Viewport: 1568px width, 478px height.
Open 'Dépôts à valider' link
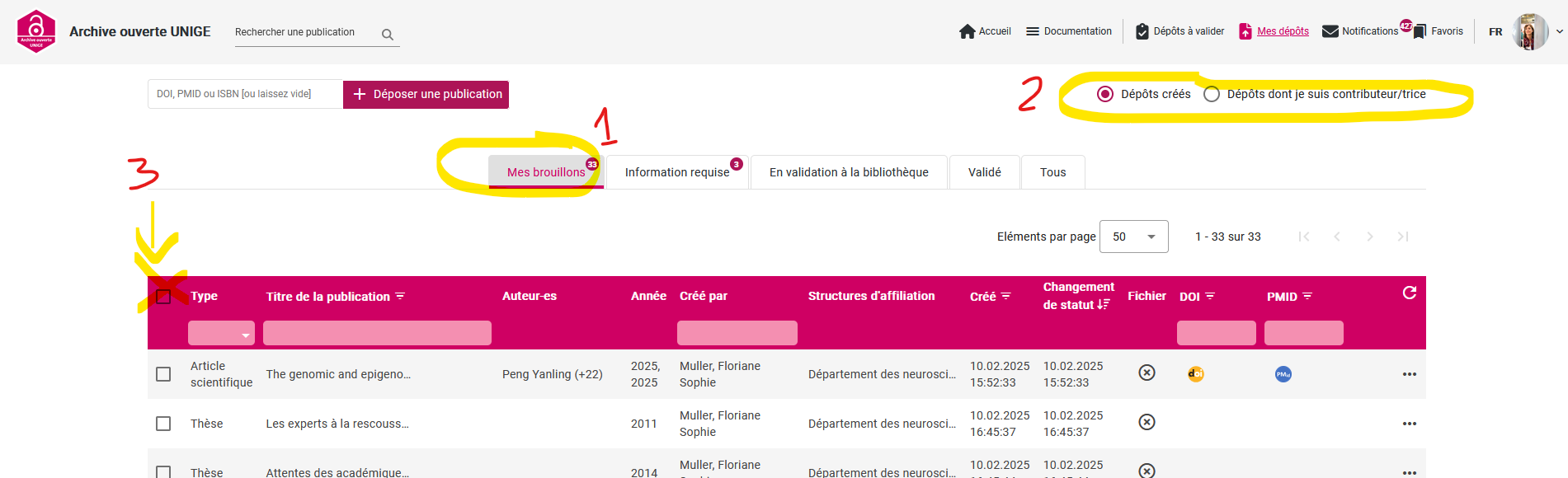(1180, 31)
